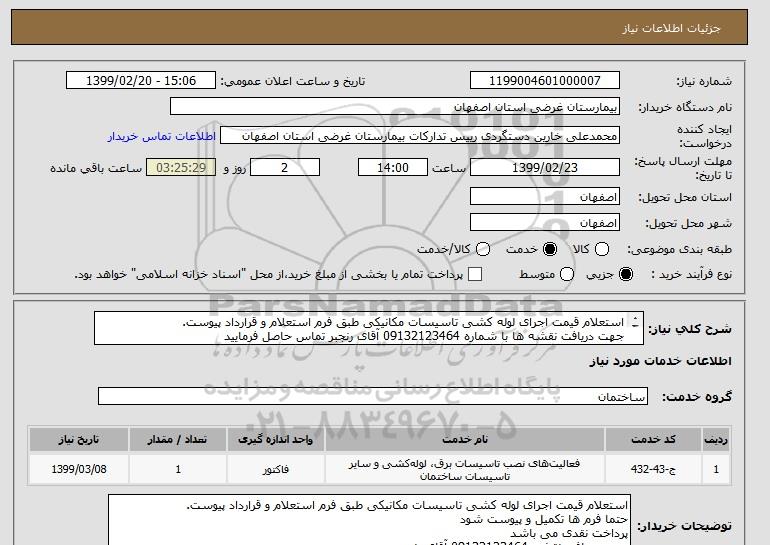Click the service group field ساختمان
This screenshot has width=770, height=545.
tap(373, 396)
